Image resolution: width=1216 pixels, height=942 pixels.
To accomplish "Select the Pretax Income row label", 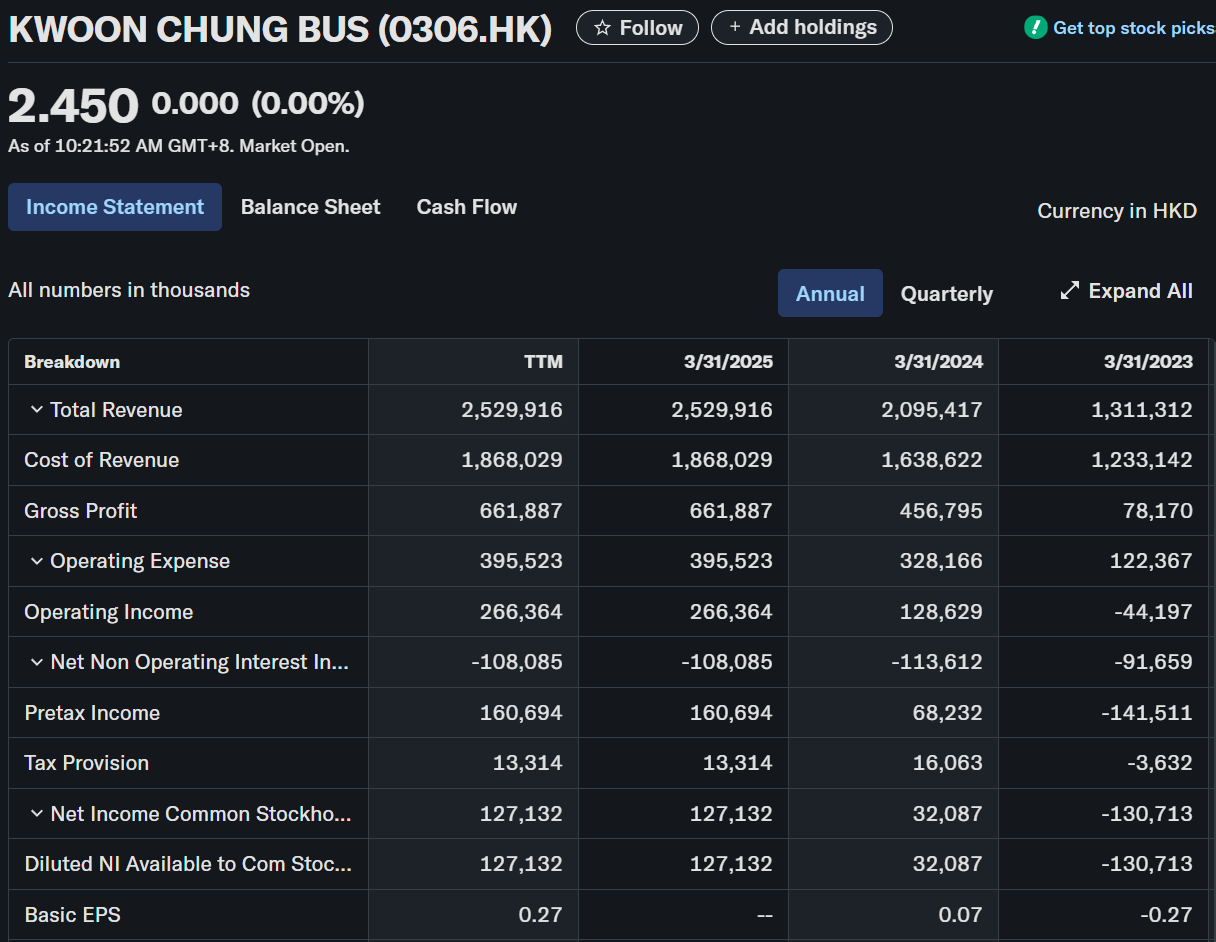I will tap(92, 713).
